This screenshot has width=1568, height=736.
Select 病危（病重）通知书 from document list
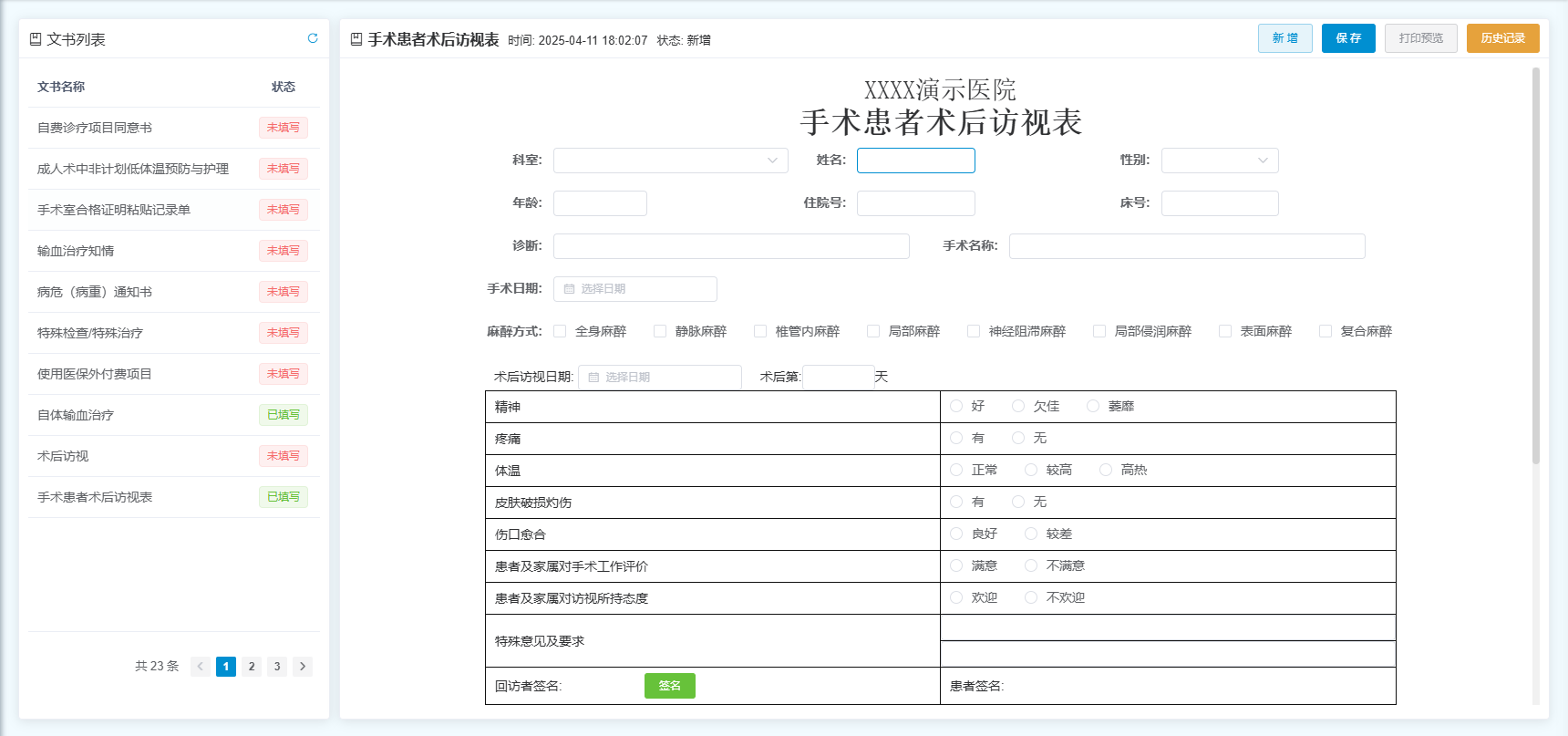(x=95, y=292)
